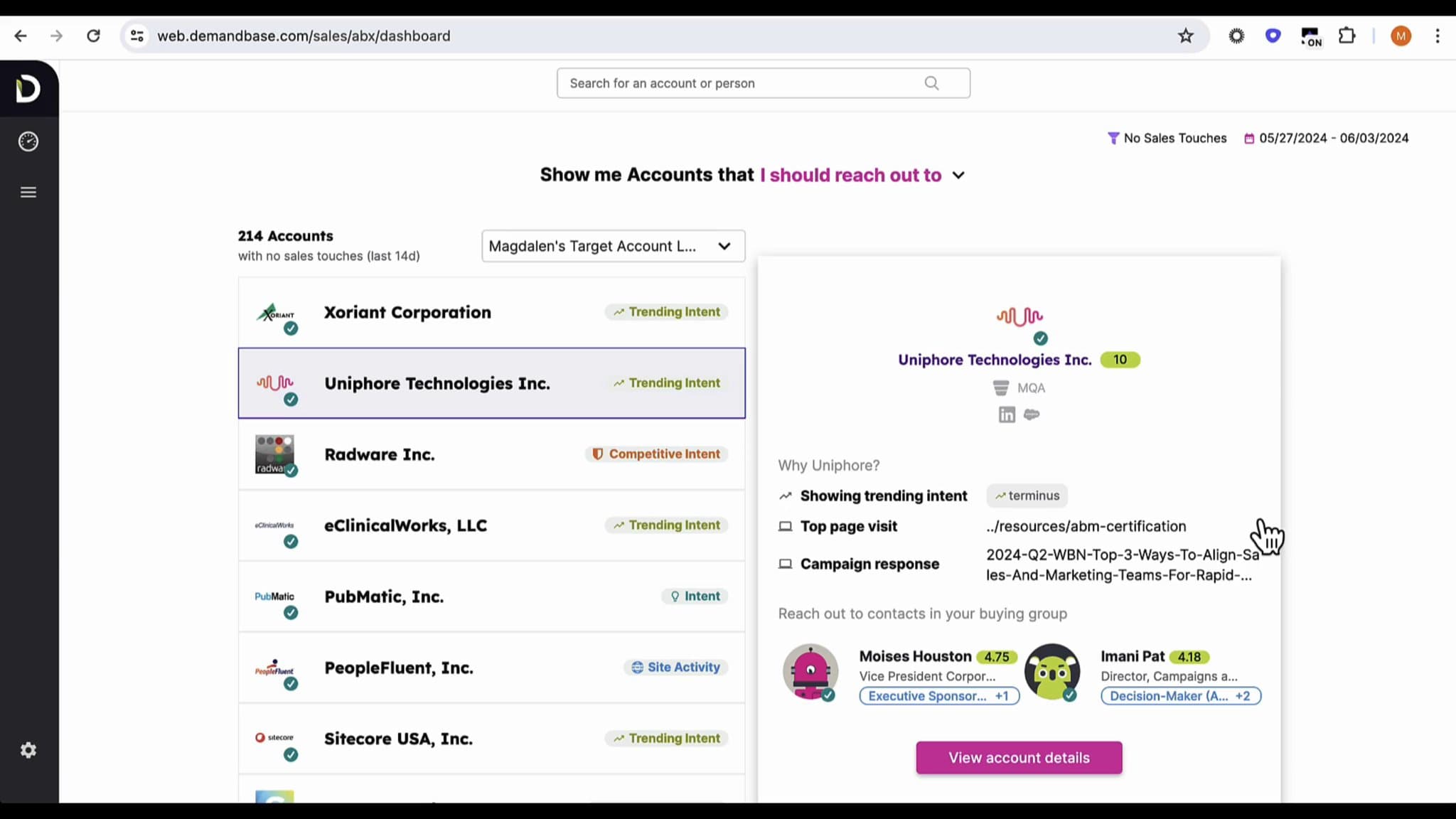Open the browser extensions puzzle icon

[x=1347, y=36]
